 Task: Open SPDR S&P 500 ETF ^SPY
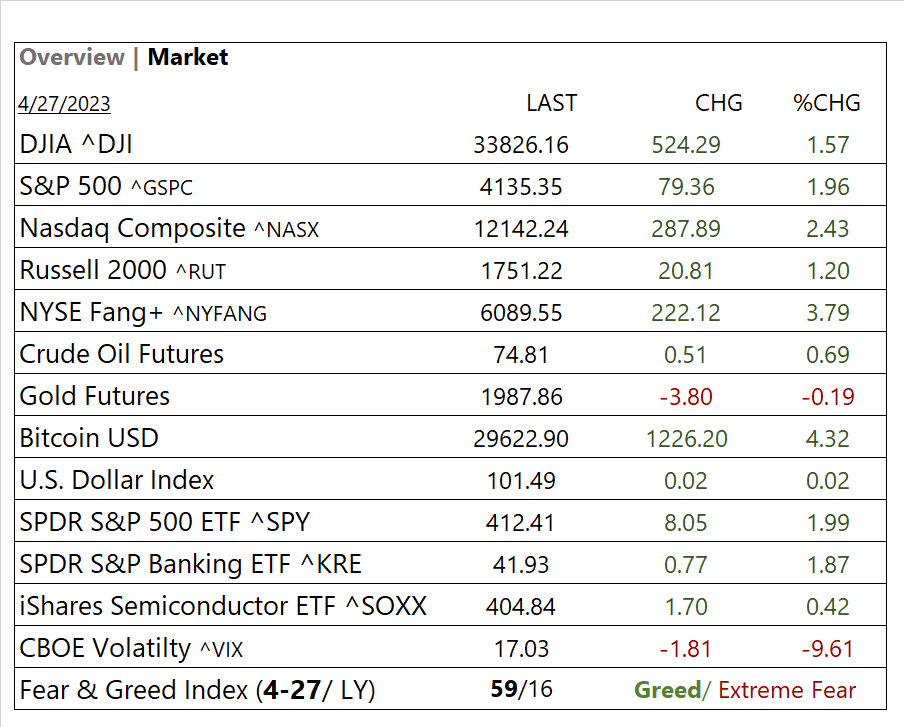coord(165,523)
